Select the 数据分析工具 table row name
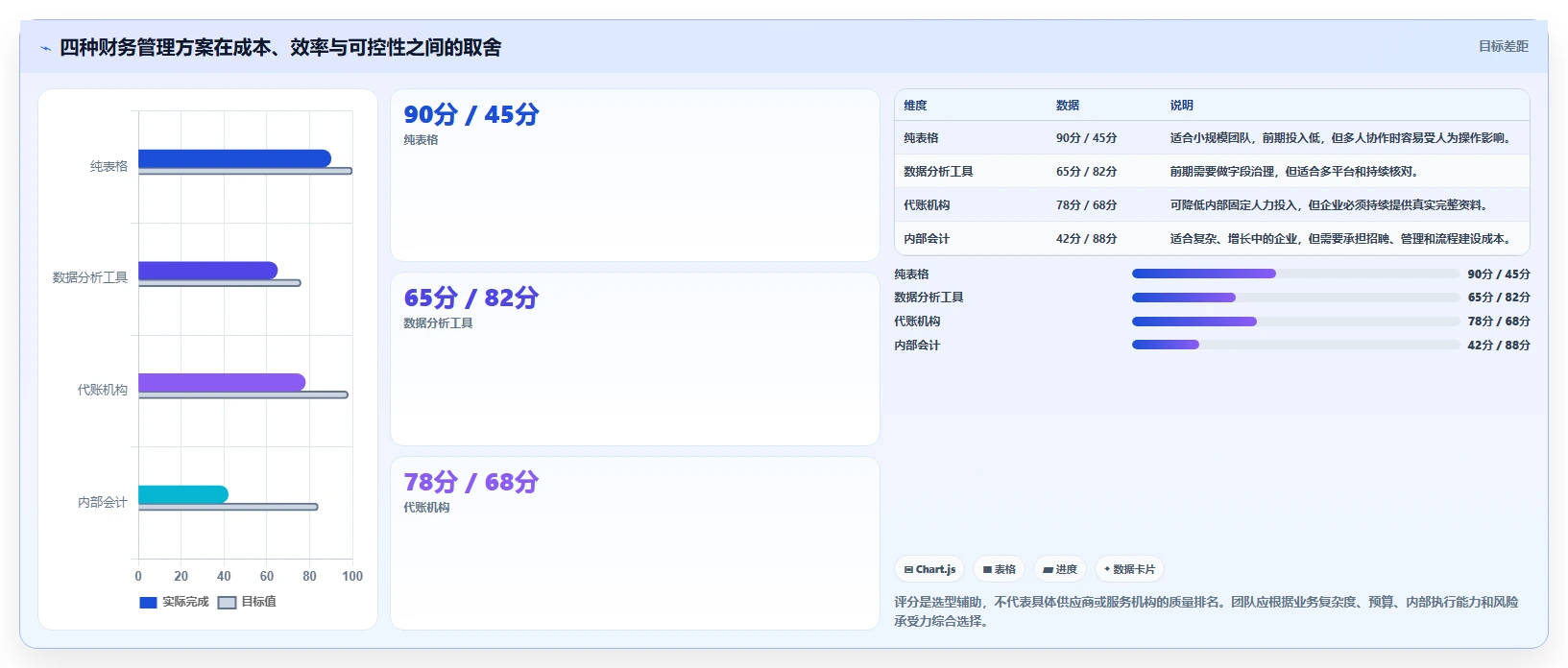 pos(938,172)
